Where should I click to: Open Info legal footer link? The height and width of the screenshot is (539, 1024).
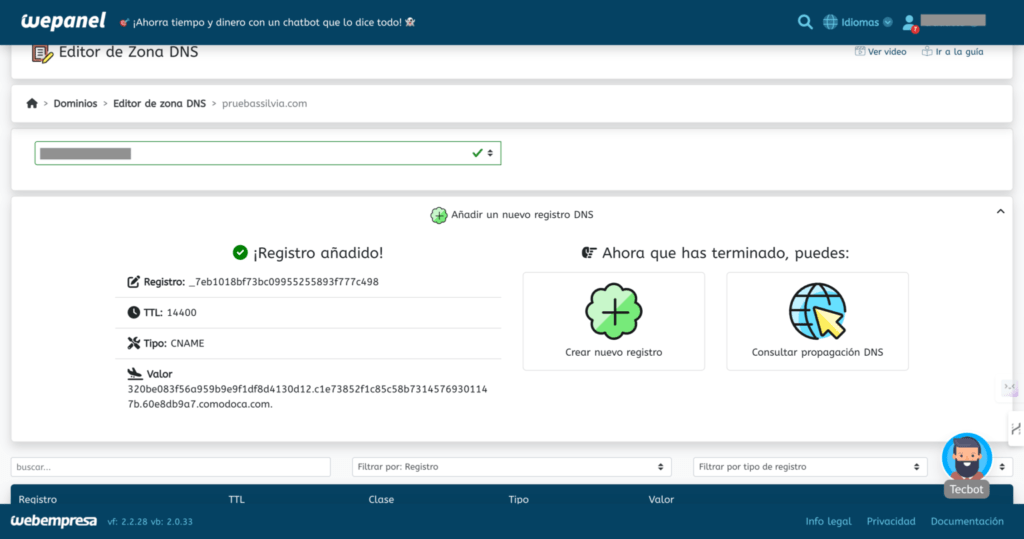(828, 521)
